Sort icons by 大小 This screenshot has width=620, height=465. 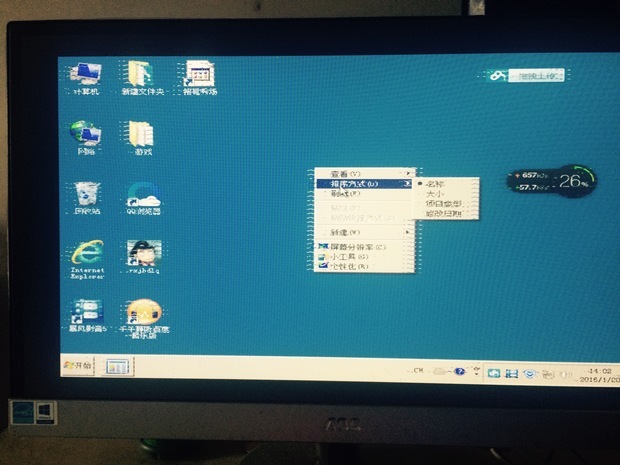pyautogui.click(x=446, y=194)
